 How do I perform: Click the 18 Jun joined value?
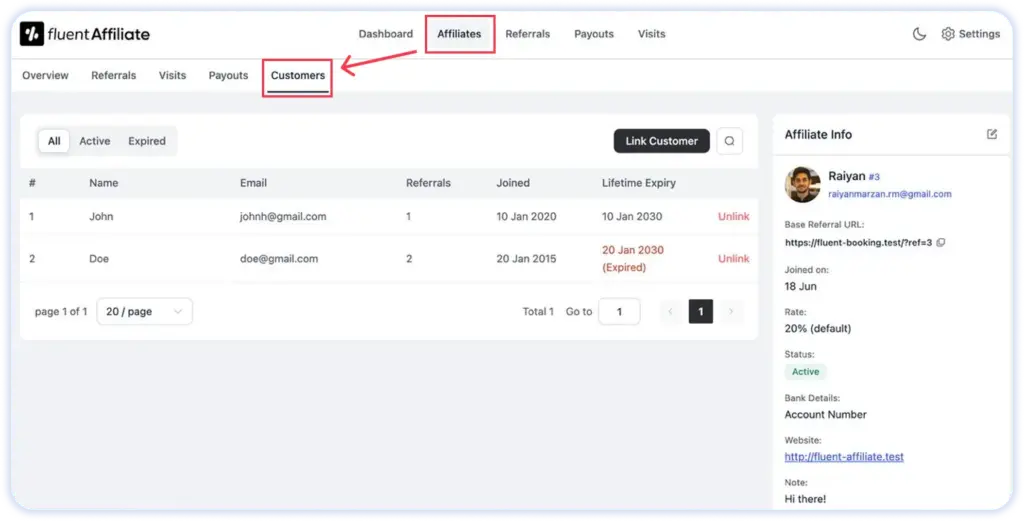point(801,286)
